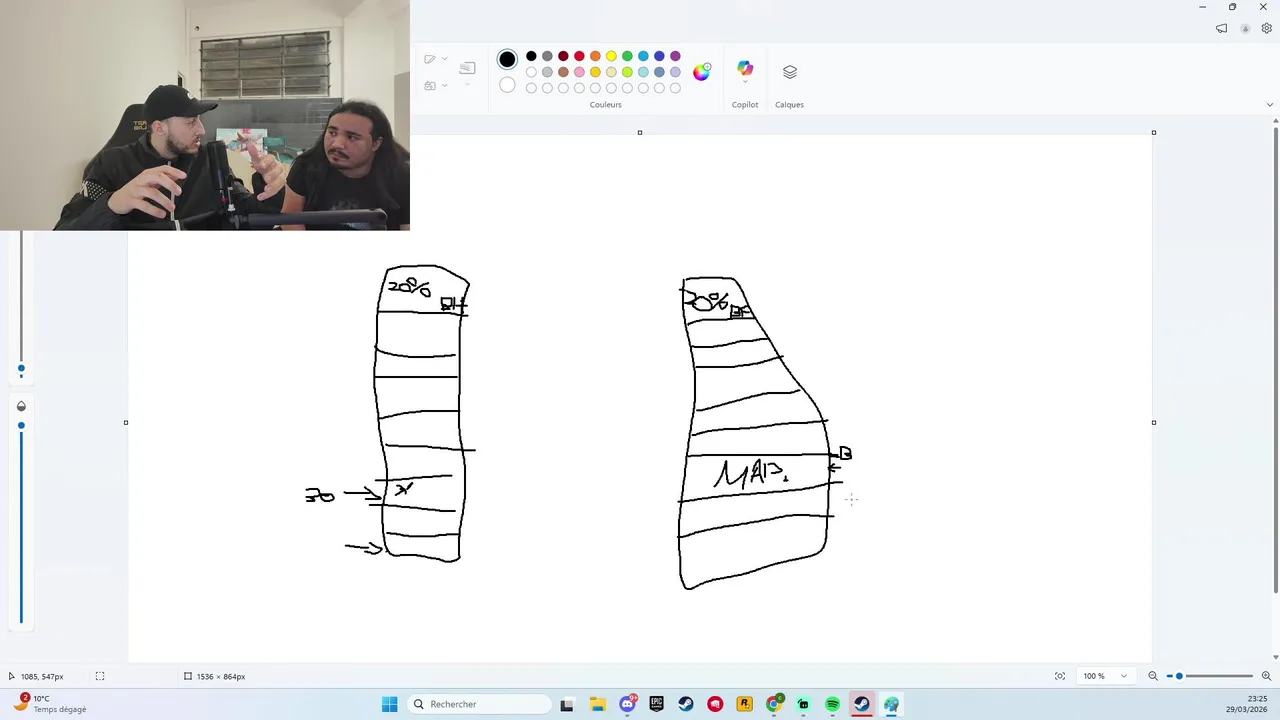The image size is (1280, 720).
Task: Open the line thickness size tool
Action: pyautogui.click(x=467, y=68)
